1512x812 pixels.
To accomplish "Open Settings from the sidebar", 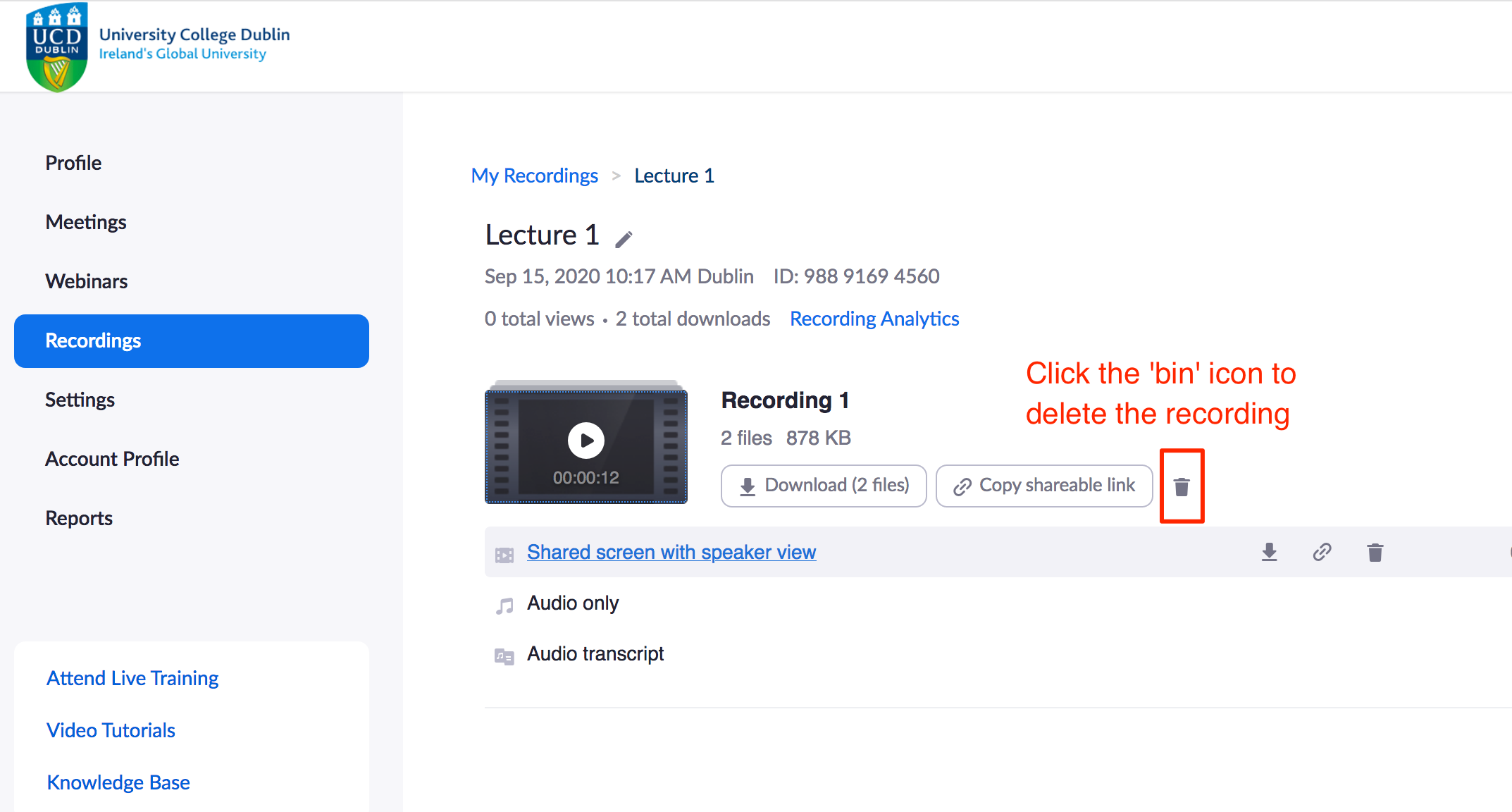I will [x=80, y=400].
